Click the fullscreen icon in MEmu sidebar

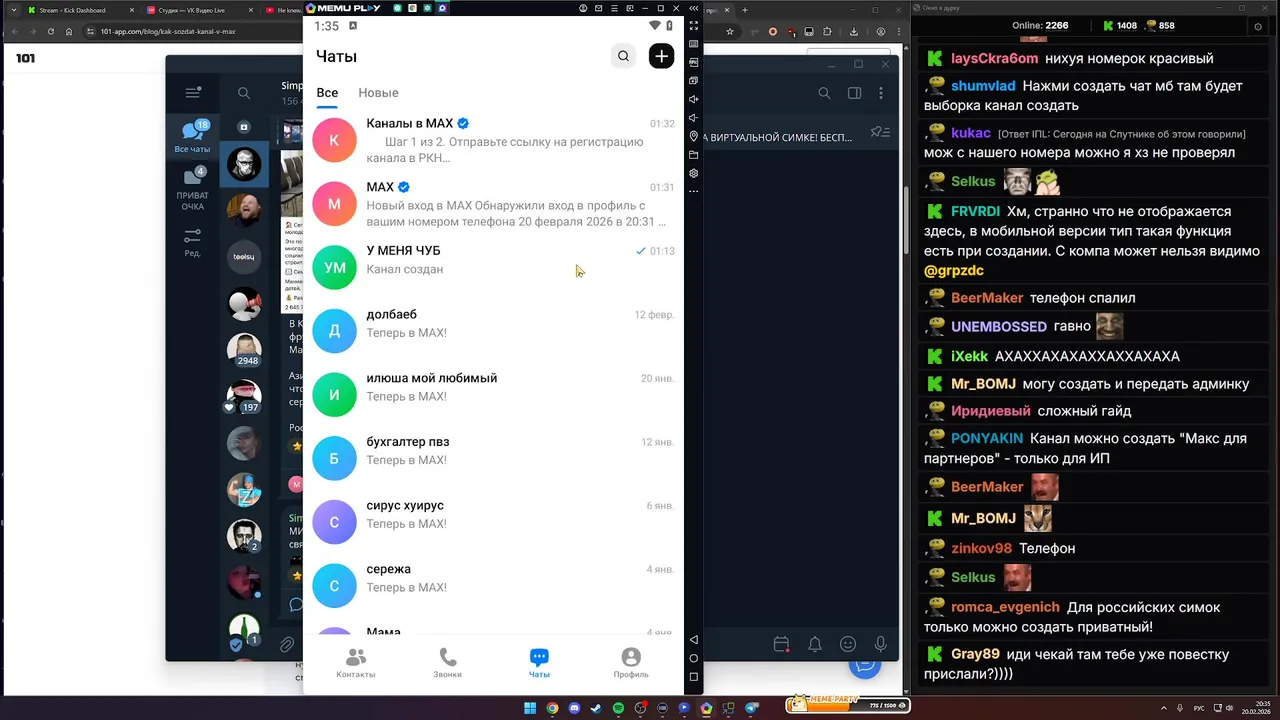pyautogui.click(x=694, y=26)
